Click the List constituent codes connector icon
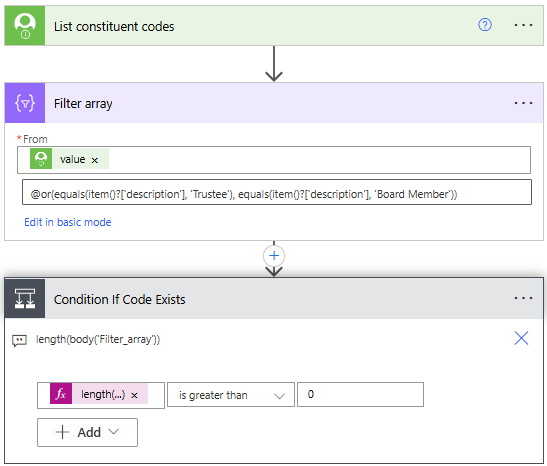547x466 pixels. pos(25,25)
